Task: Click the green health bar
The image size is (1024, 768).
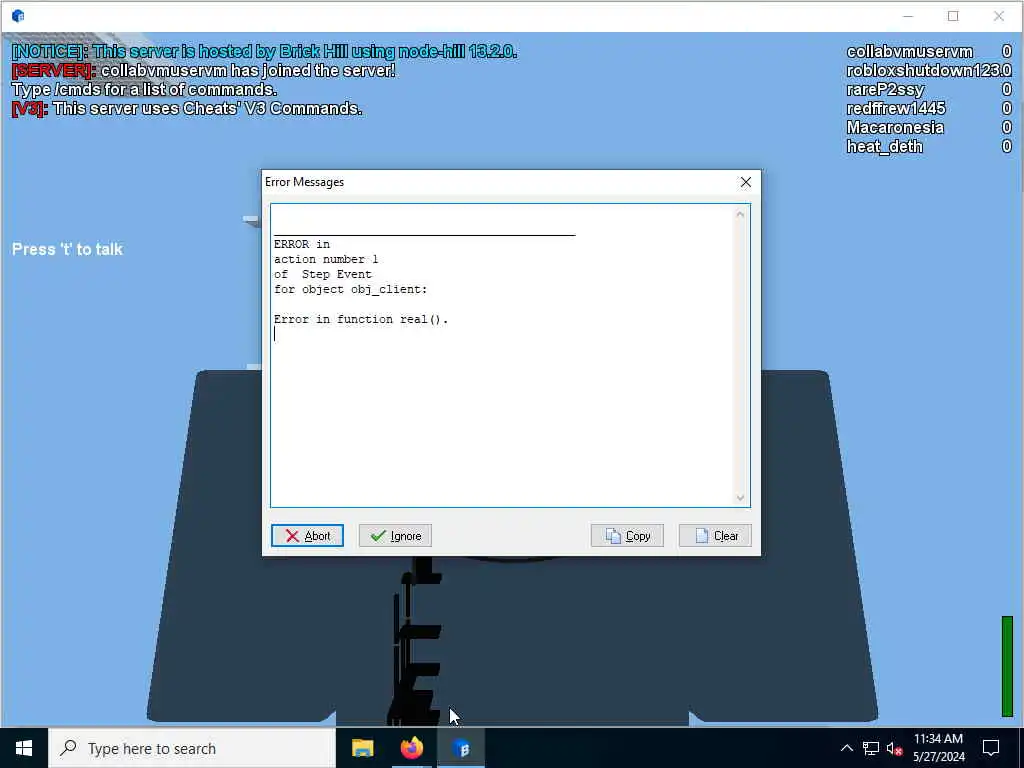Action: pos(1007,666)
